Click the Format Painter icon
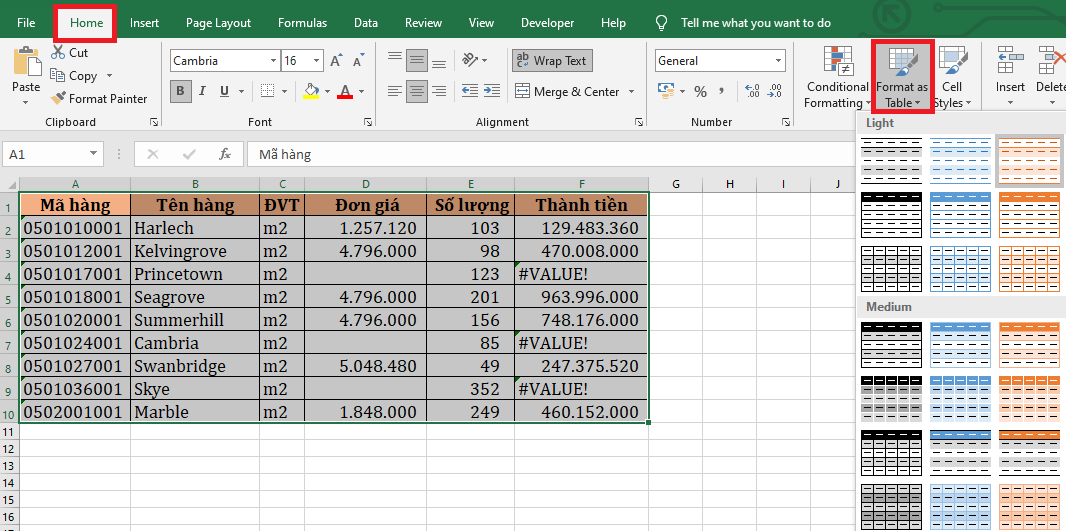Screen dimensions: 1066x531 pyautogui.click(x=58, y=99)
